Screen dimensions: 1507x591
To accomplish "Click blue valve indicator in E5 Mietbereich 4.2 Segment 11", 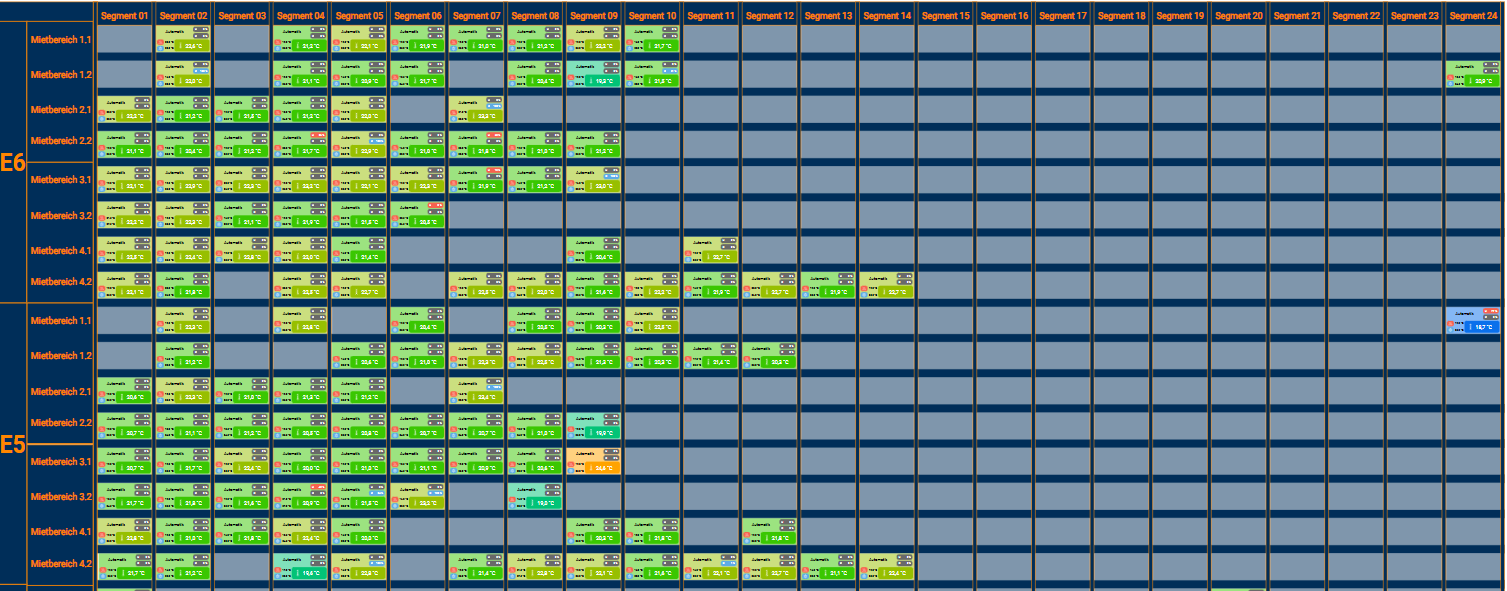I will pyautogui.click(x=728, y=565).
